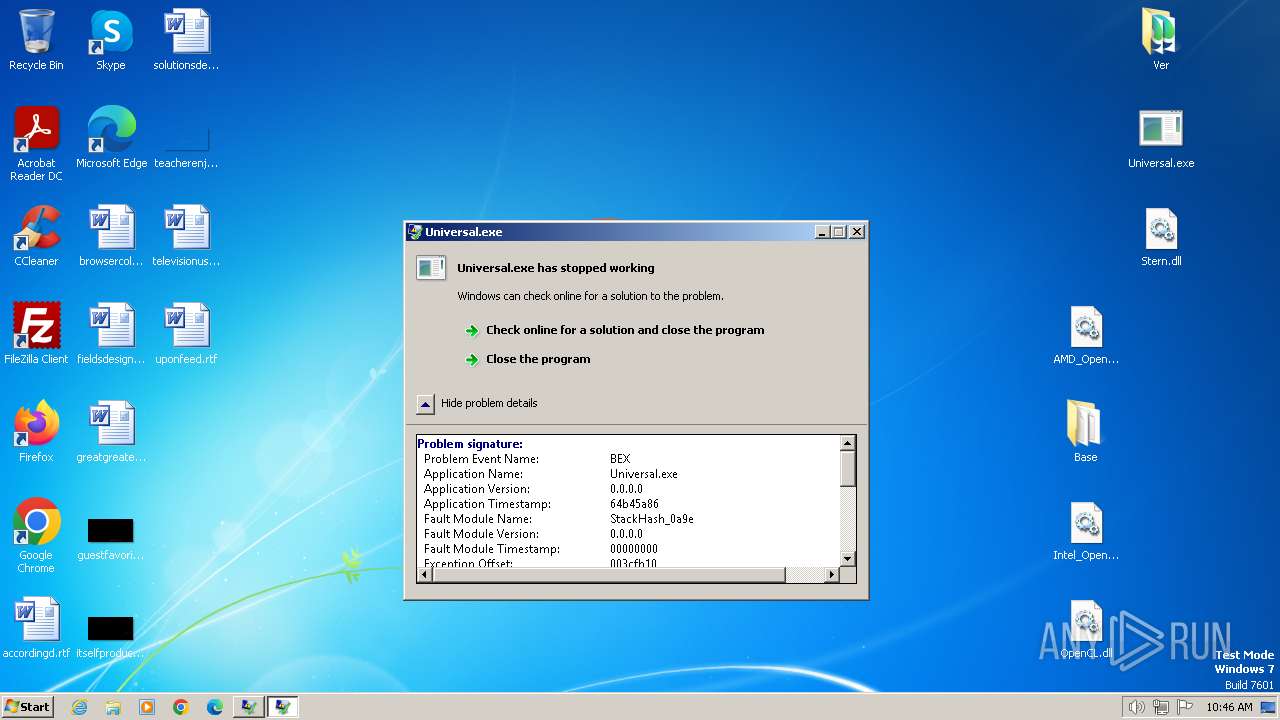Click the 10:46 AM taskbar clock
Viewport: 1280px width, 720px height.
pos(1229,707)
